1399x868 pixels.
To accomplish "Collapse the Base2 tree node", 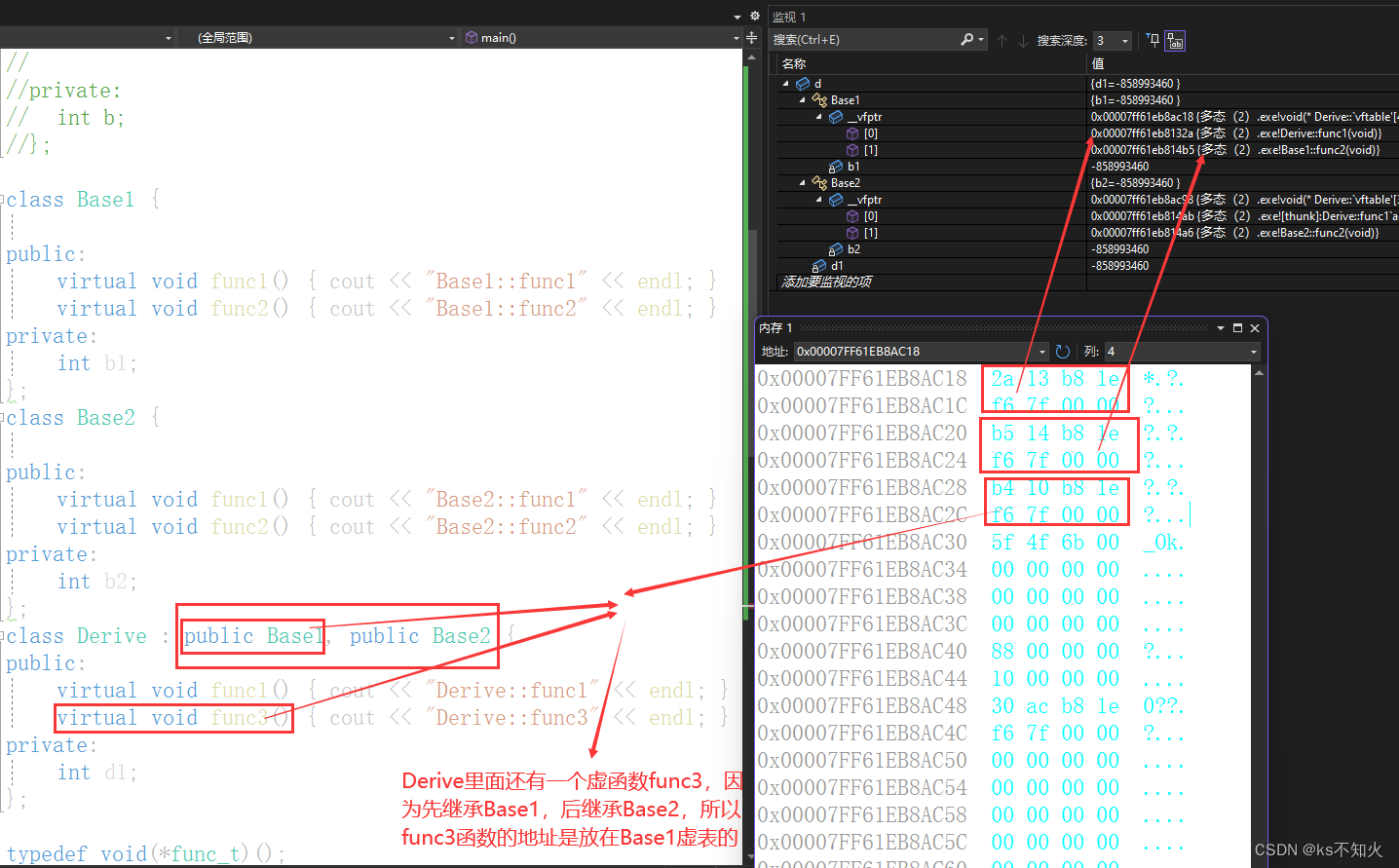I will 803,183.
